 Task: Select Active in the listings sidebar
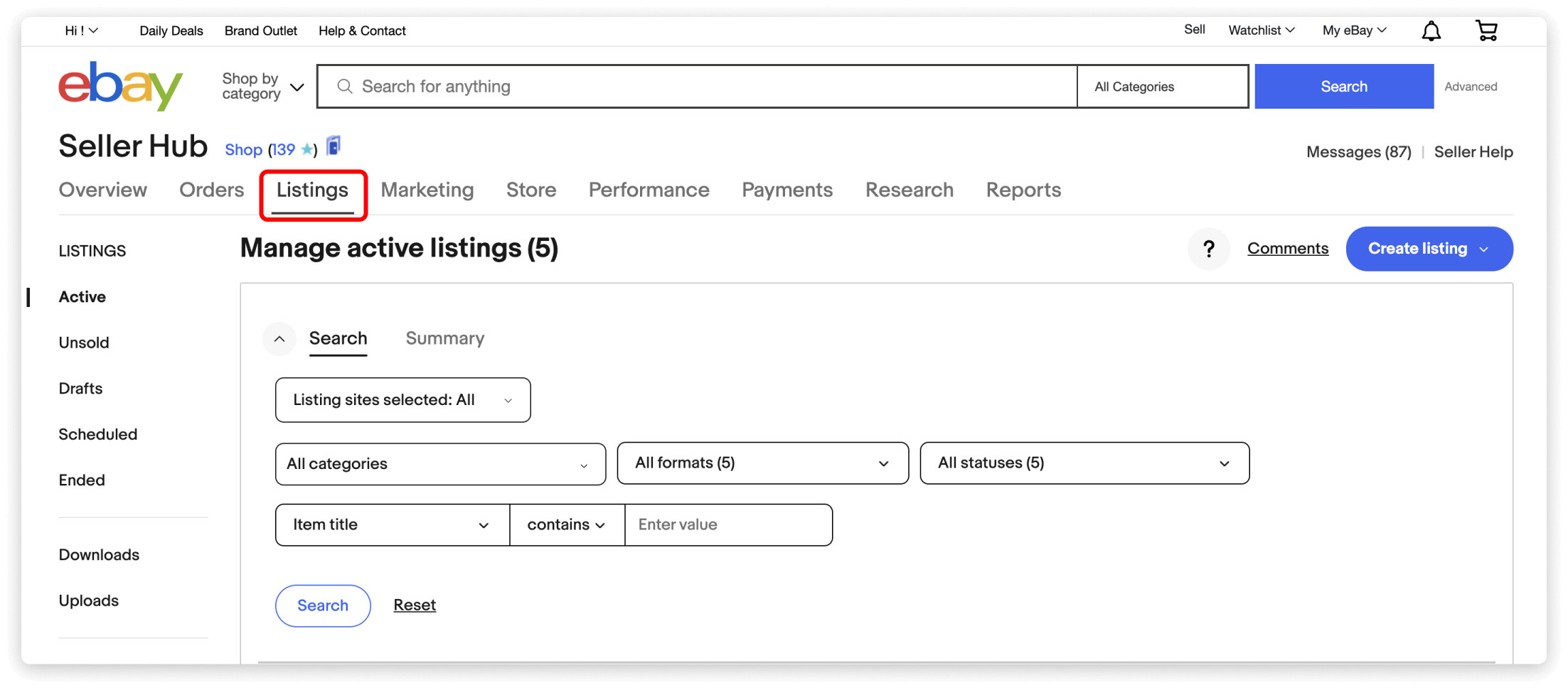[x=82, y=297]
